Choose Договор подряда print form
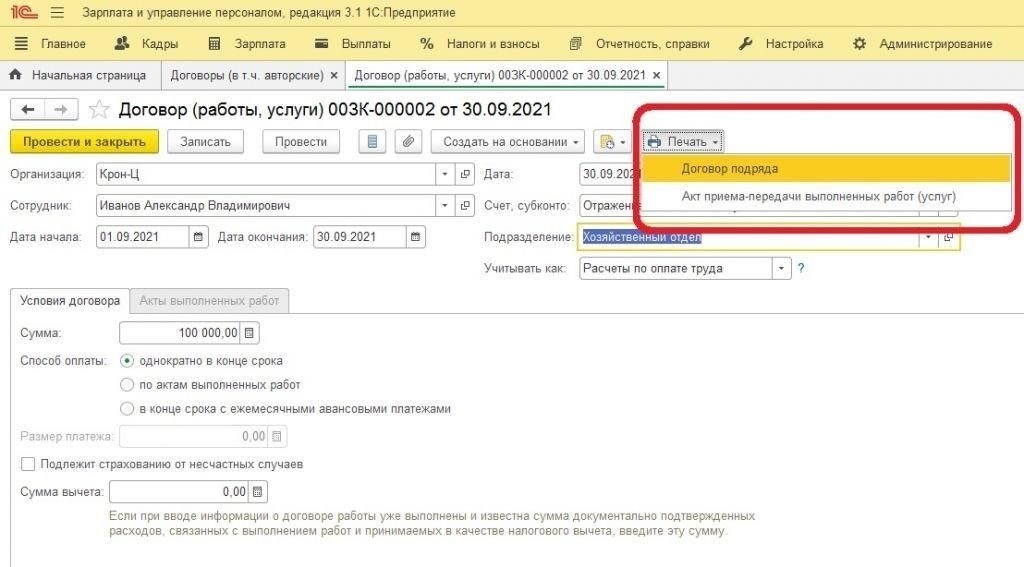 [x=827, y=169]
